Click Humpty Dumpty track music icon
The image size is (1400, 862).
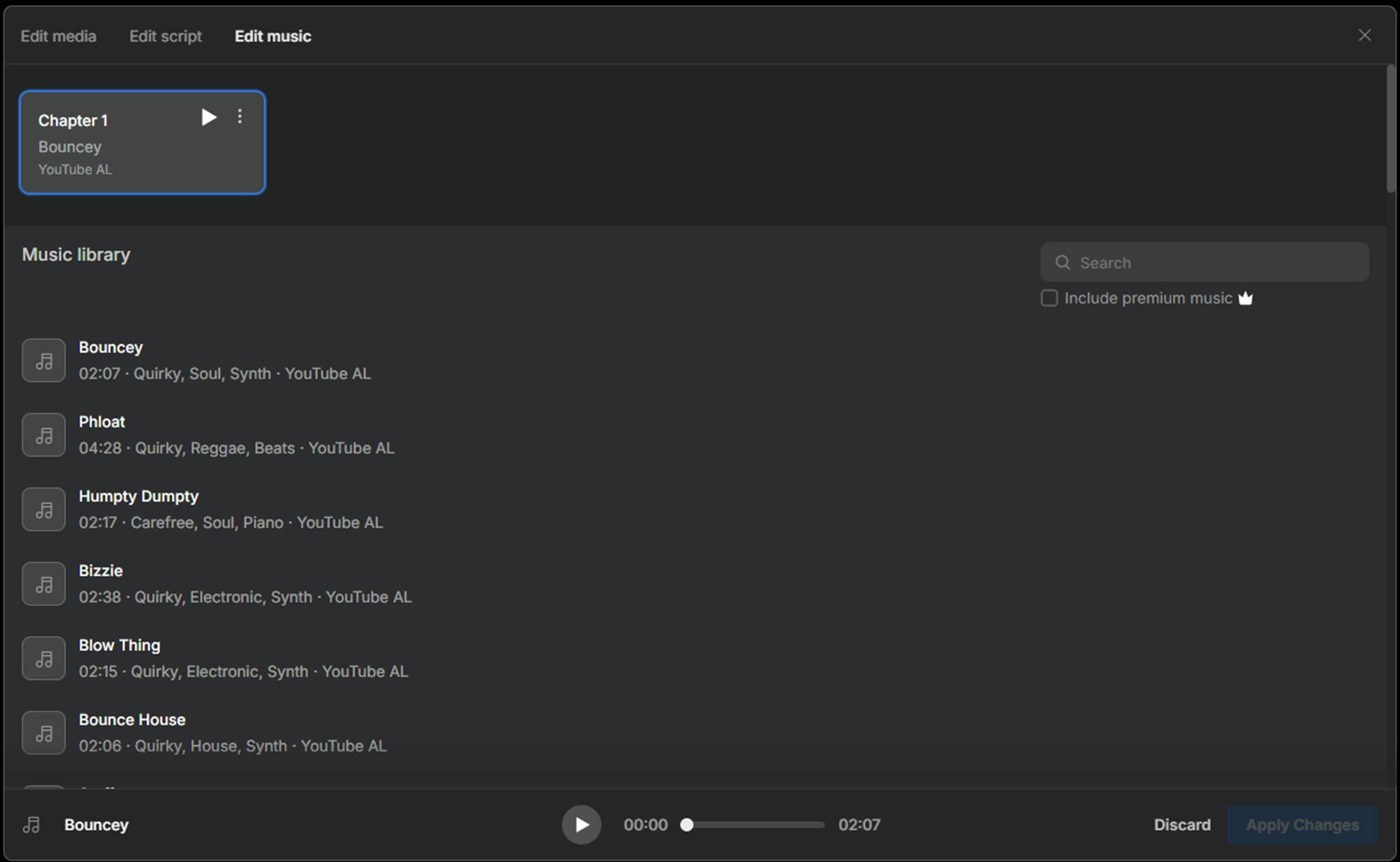click(x=43, y=509)
